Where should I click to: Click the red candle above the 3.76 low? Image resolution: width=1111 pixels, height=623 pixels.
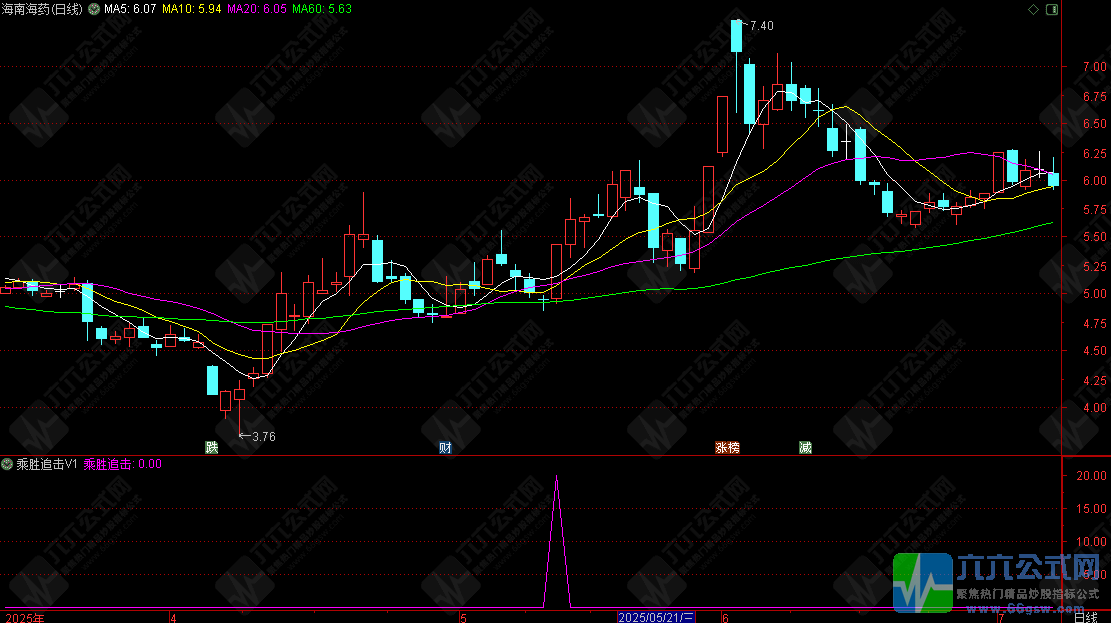pyautogui.click(x=239, y=394)
